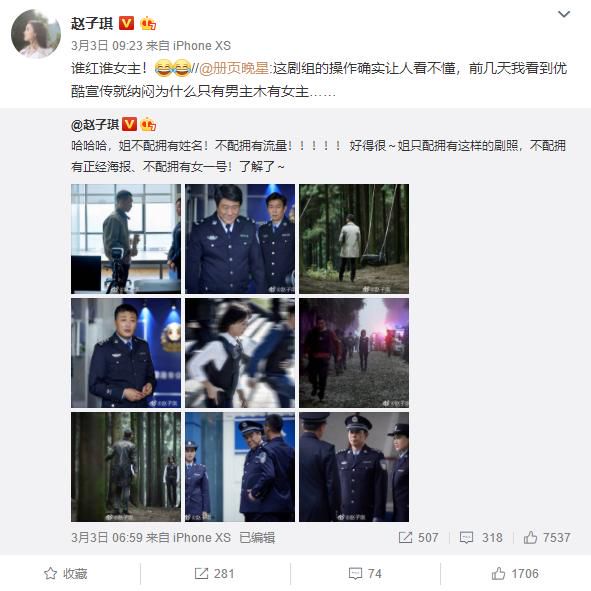Viewport: 591px width, 591px height.
Task: View the smiling officers in uniform photo
Action: coord(240,239)
